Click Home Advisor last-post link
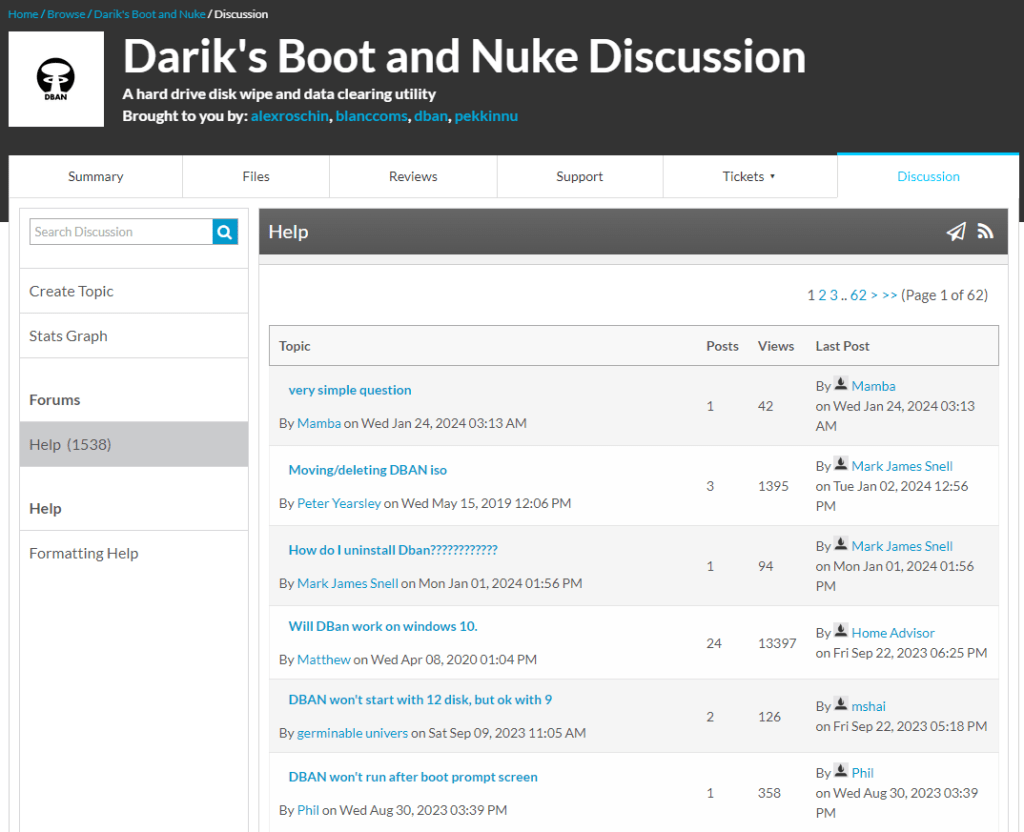Viewport: 1024px width, 832px height. [x=893, y=633]
